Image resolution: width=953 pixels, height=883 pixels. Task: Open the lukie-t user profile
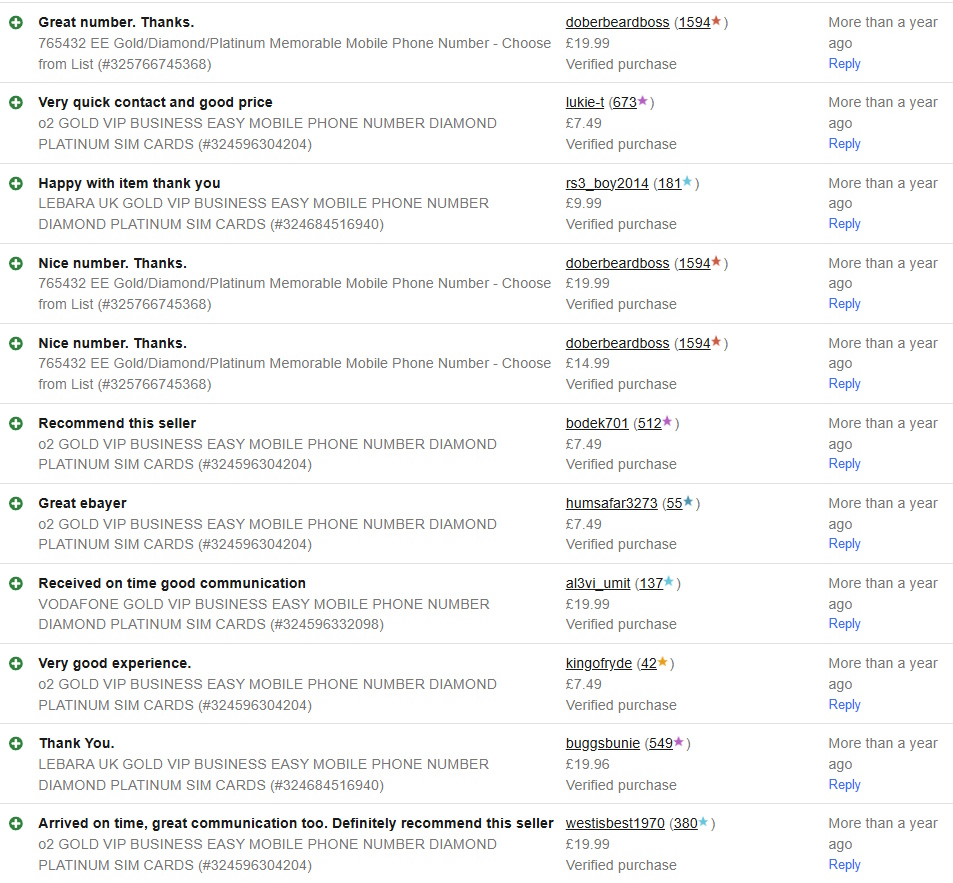[585, 102]
